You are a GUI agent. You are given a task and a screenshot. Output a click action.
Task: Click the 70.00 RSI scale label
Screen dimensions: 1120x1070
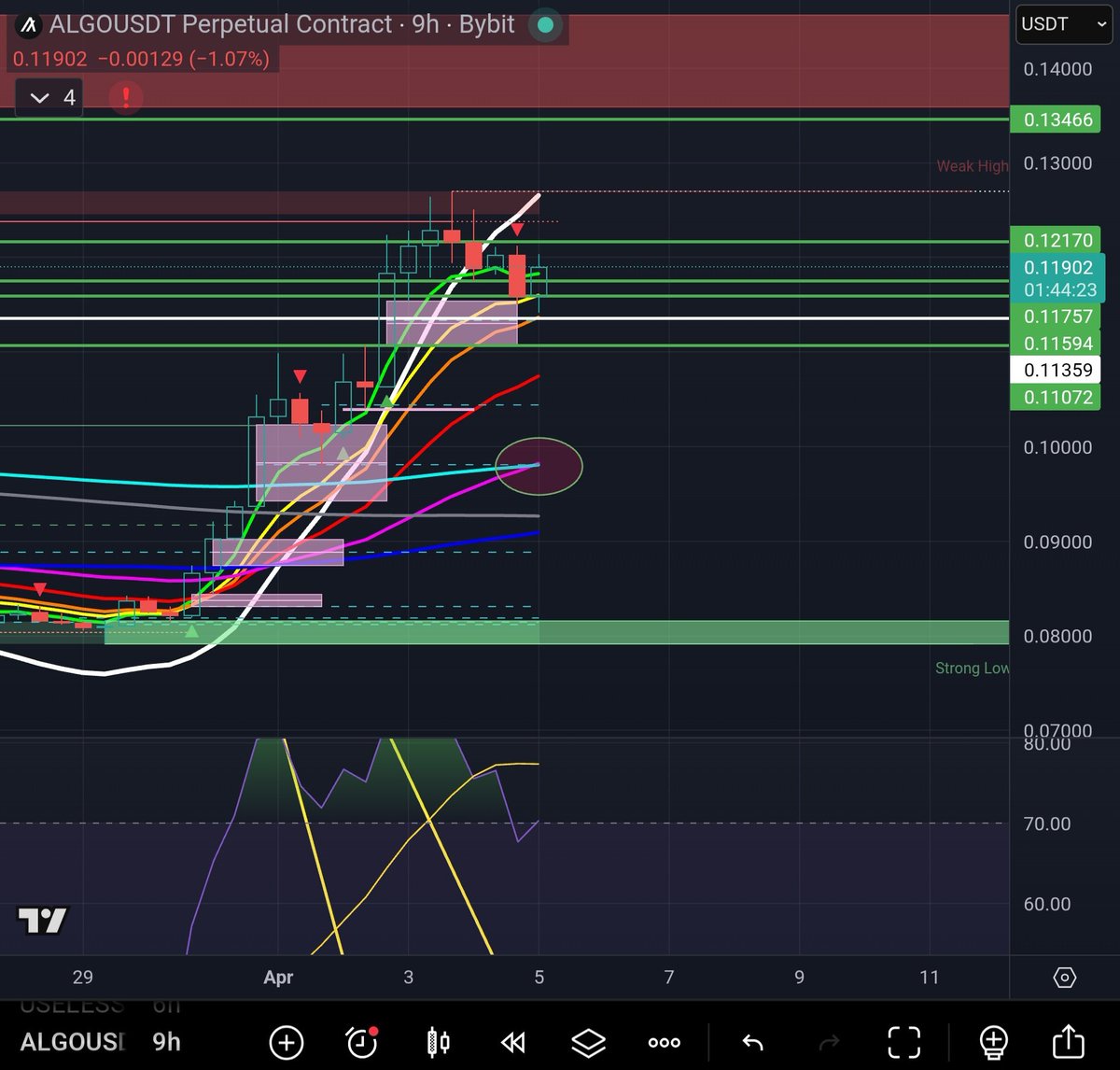(1047, 824)
